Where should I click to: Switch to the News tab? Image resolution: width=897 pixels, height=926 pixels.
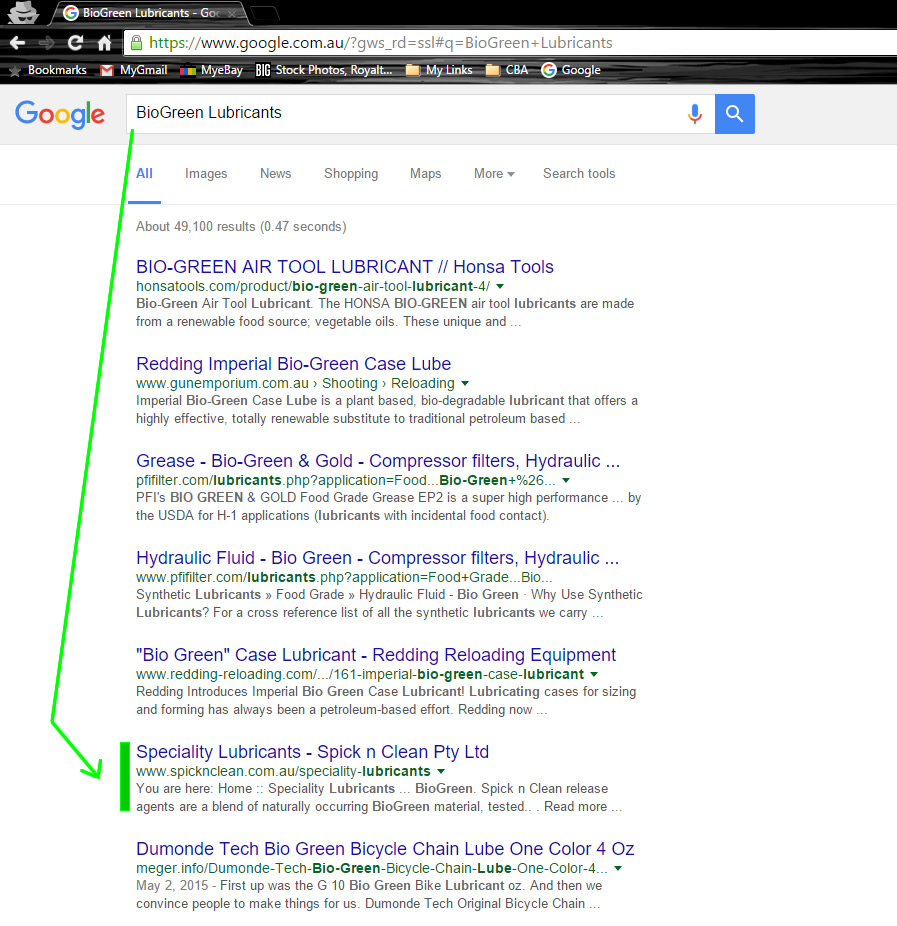click(276, 174)
